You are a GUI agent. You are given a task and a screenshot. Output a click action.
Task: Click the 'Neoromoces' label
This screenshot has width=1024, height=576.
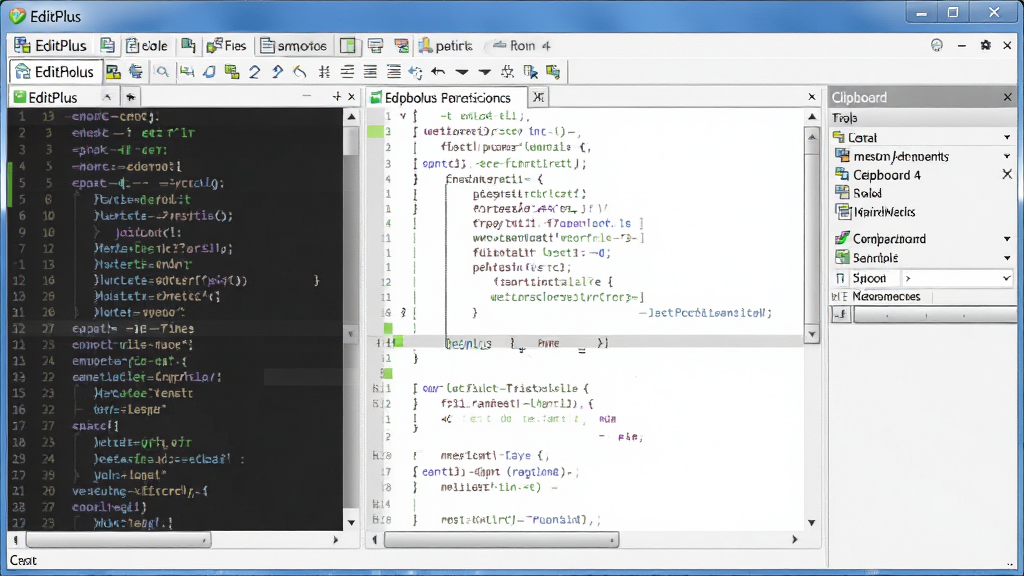point(886,296)
